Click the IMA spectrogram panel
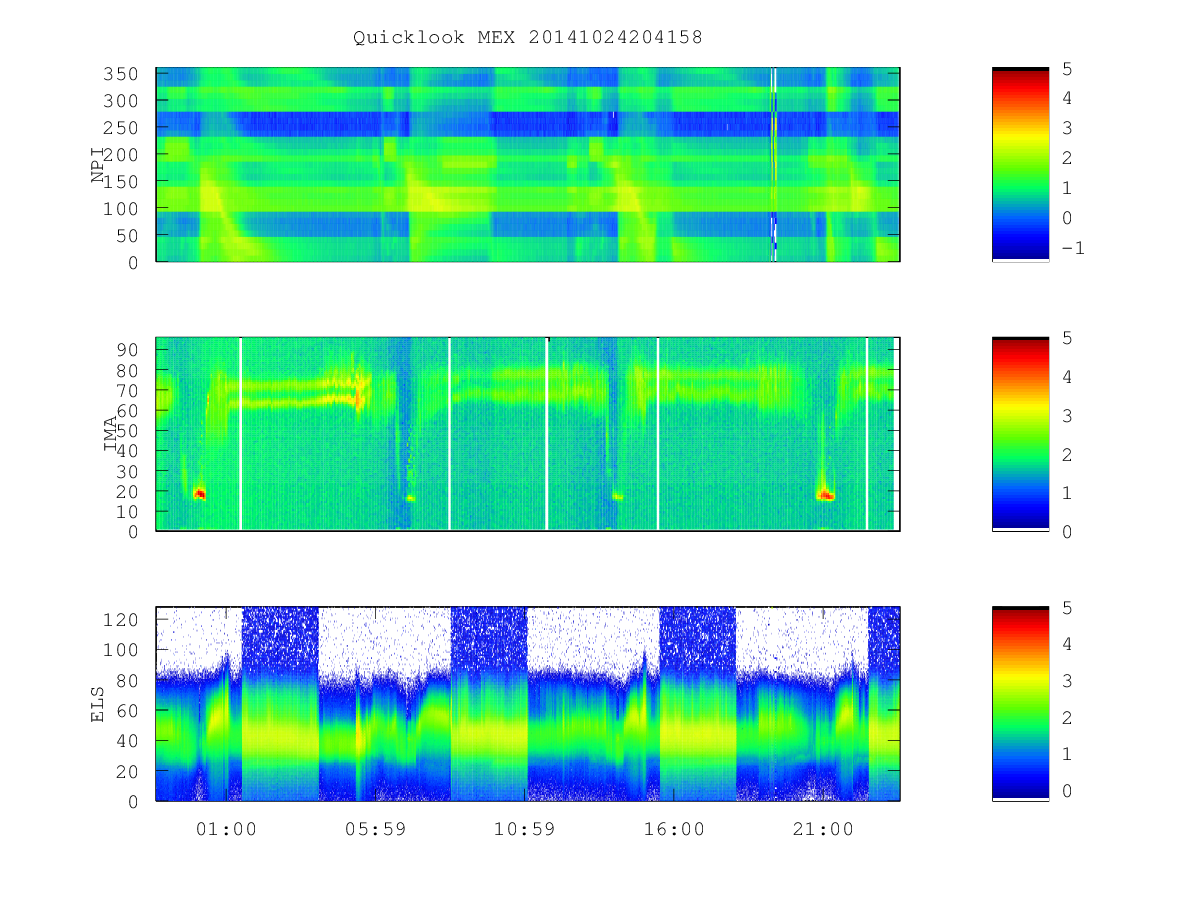 click(528, 434)
